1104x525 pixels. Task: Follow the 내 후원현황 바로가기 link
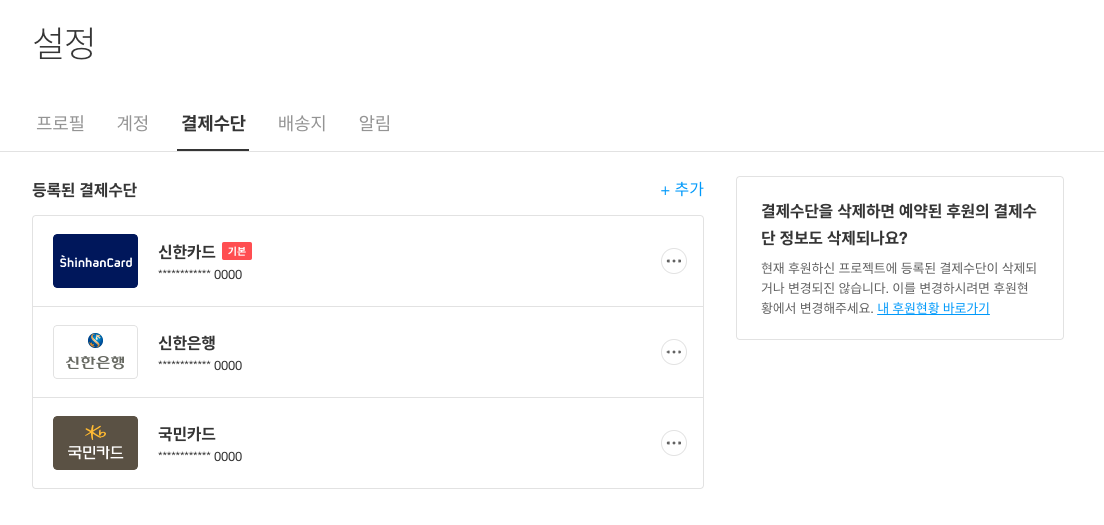(x=933, y=308)
